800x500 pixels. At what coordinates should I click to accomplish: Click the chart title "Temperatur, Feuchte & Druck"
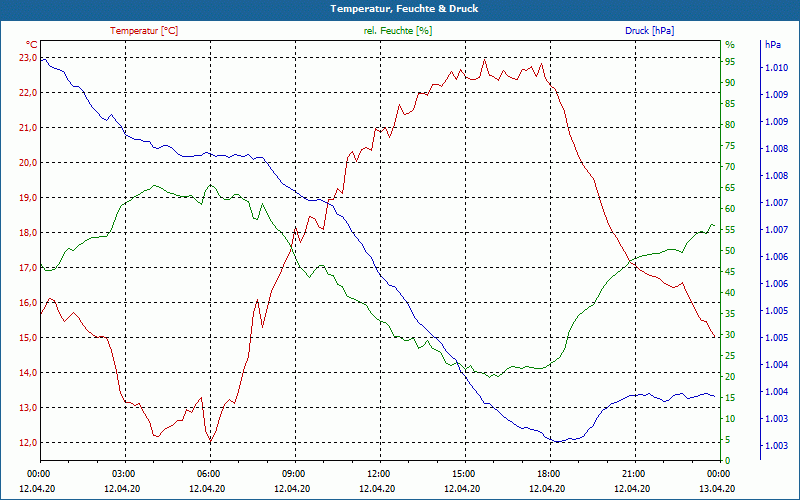pyautogui.click(x=404, y=9)
